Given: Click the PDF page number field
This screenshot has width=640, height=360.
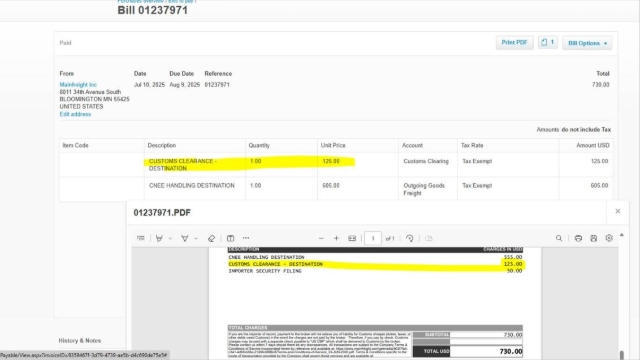Looking at the screenshot, I should [373, 238].
